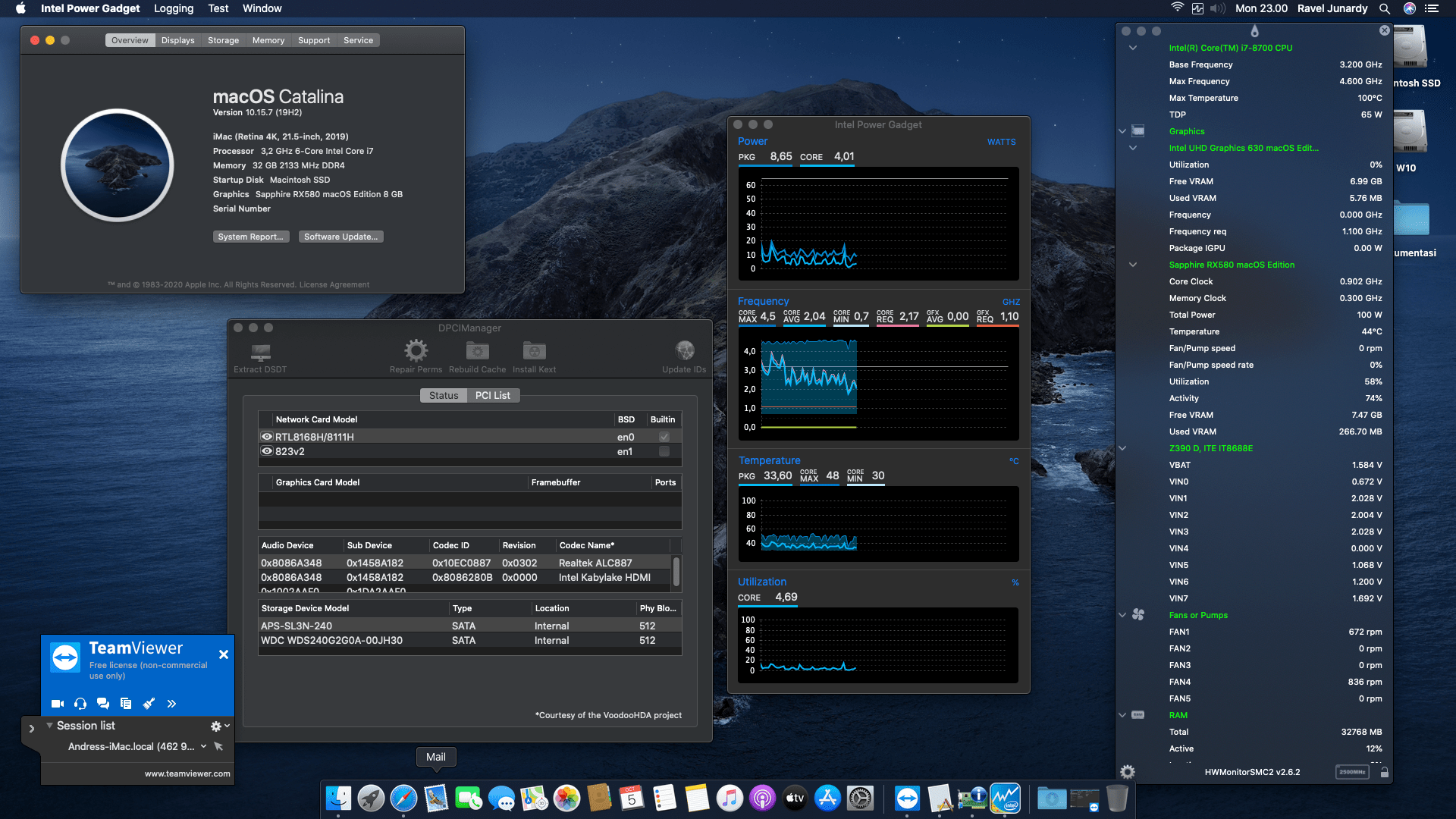Open the Logging menu
1456x819 pixels.
coord(173,8)
